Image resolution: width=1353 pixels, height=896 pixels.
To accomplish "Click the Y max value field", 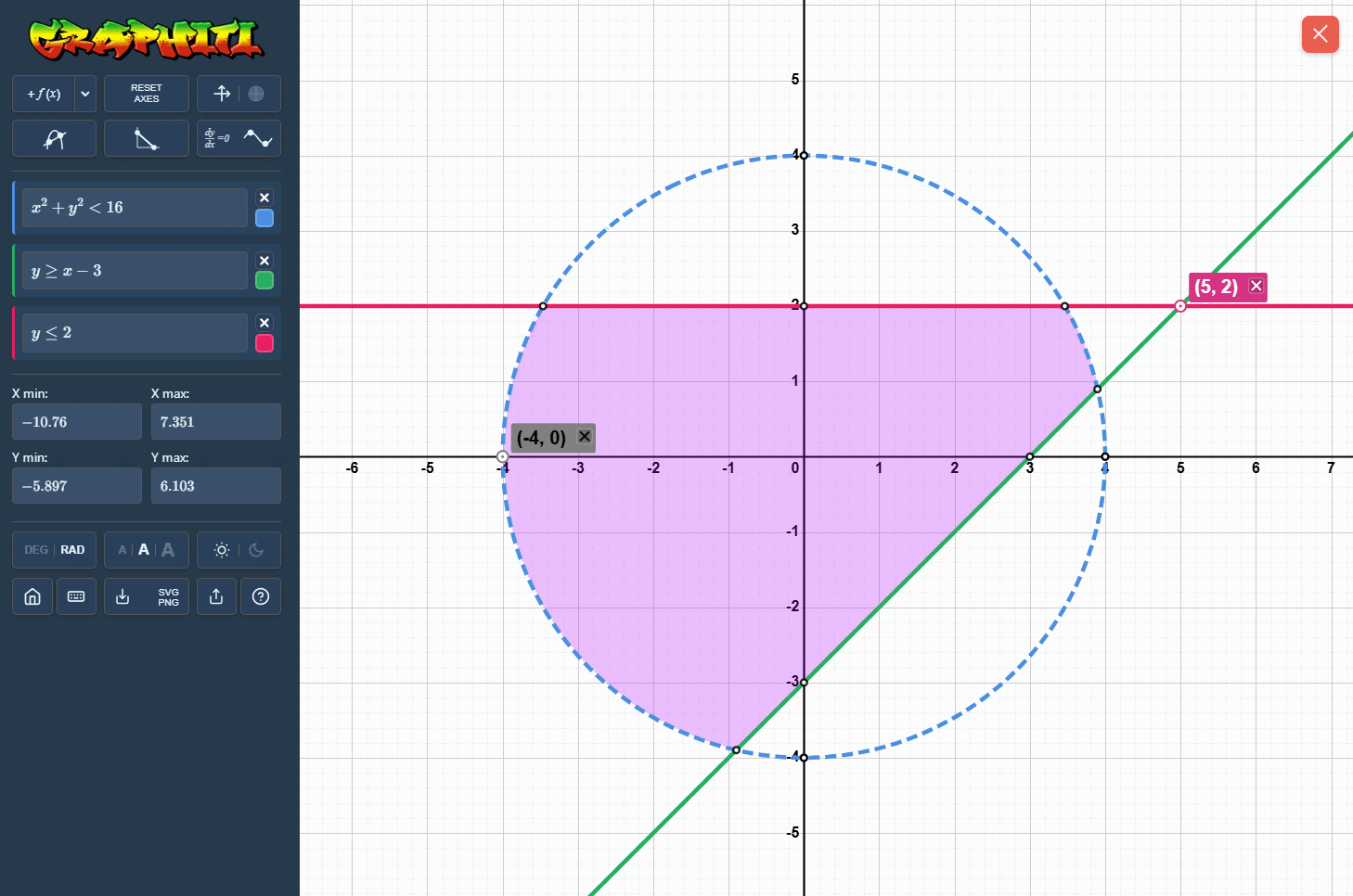I will tap(216, 486).
